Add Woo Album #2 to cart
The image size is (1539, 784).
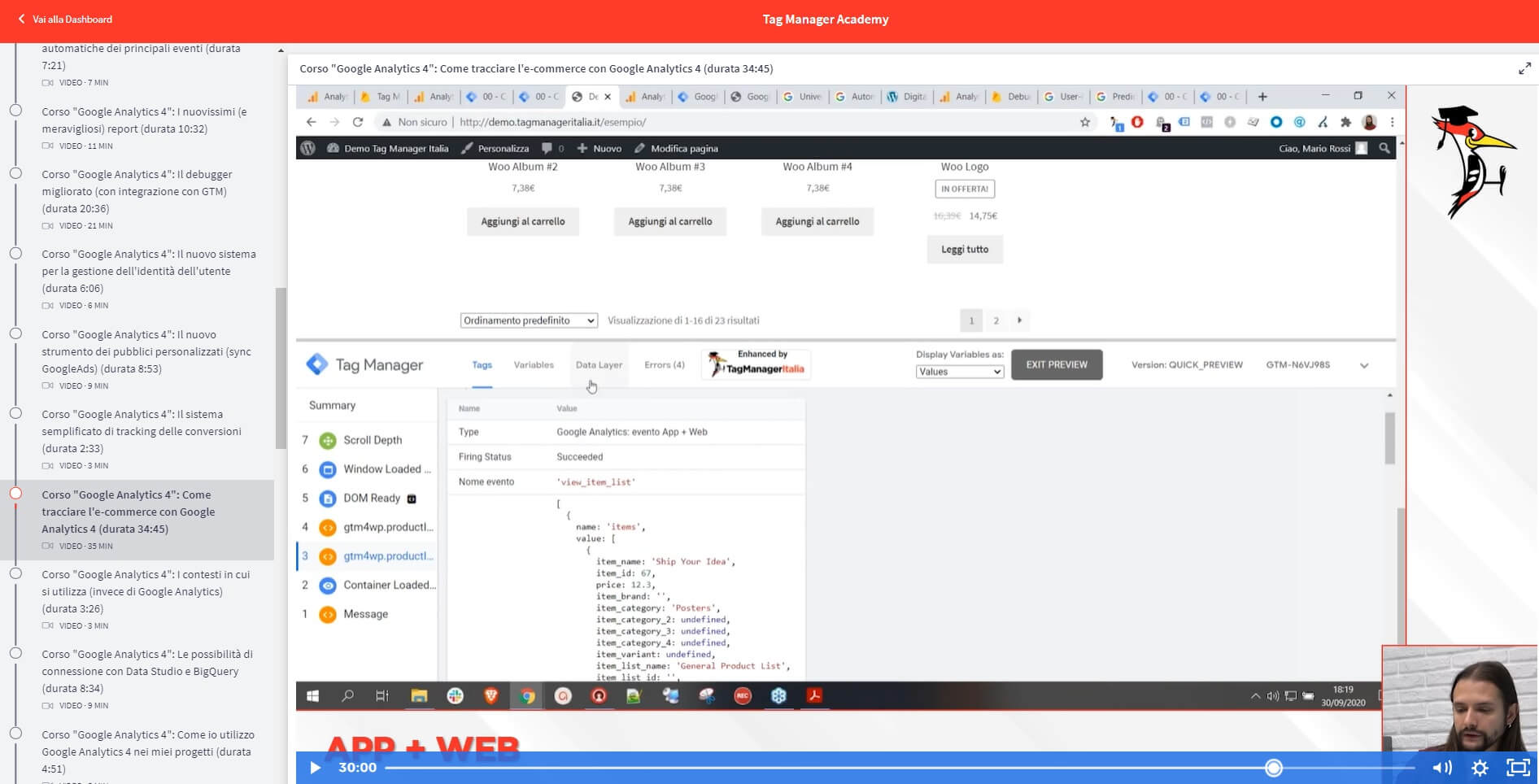tap(523, 221)
